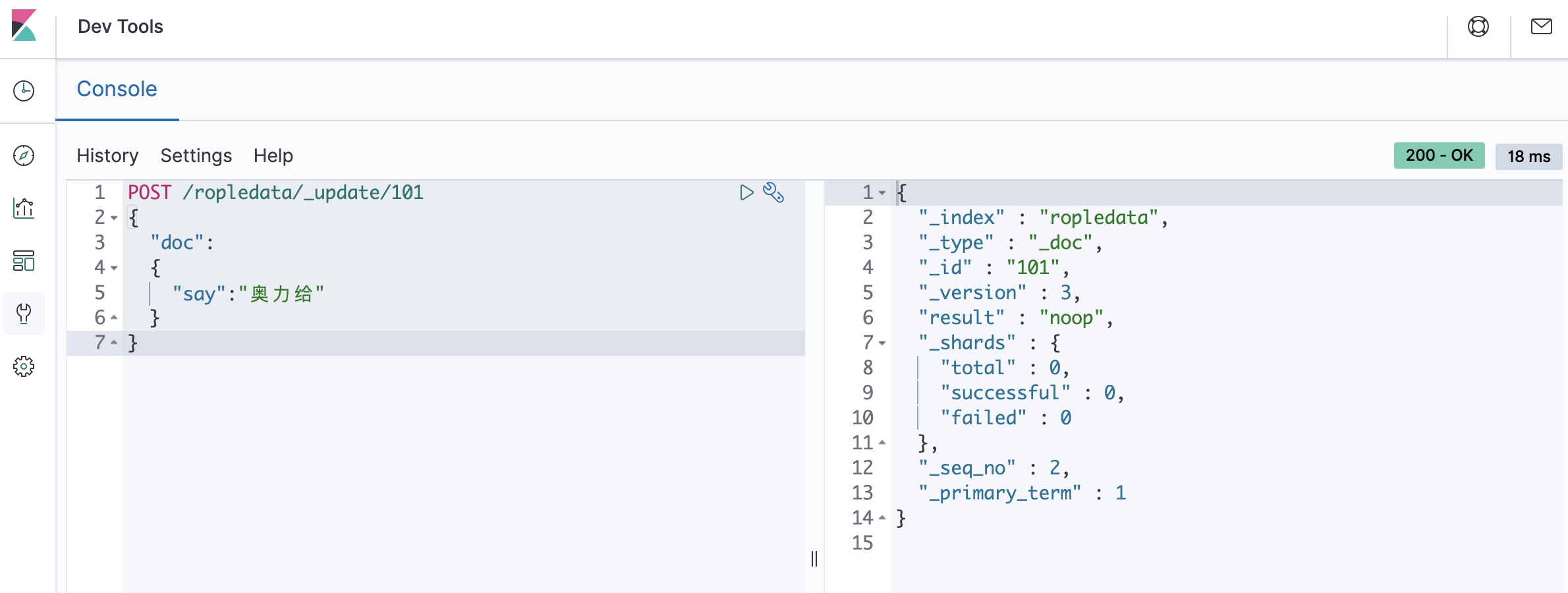Click the pane resize handle between editors

coord(814,559)
